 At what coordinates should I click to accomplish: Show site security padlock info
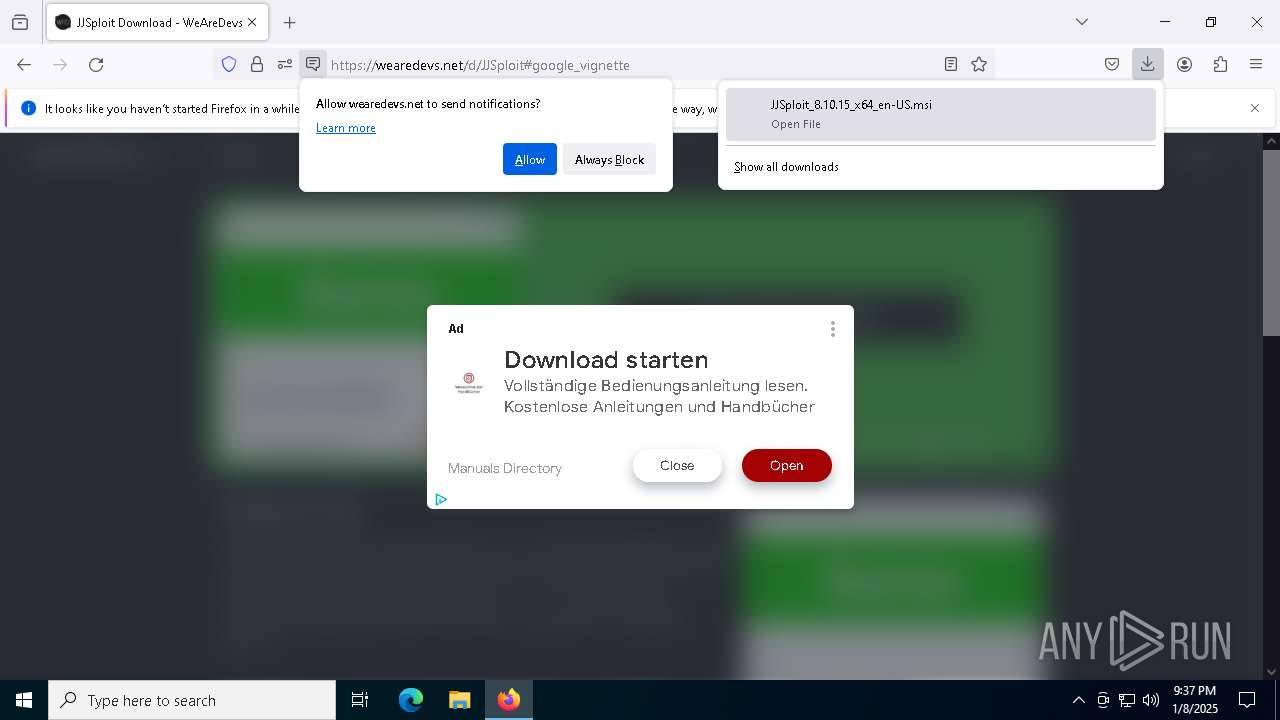click(257, 64)
